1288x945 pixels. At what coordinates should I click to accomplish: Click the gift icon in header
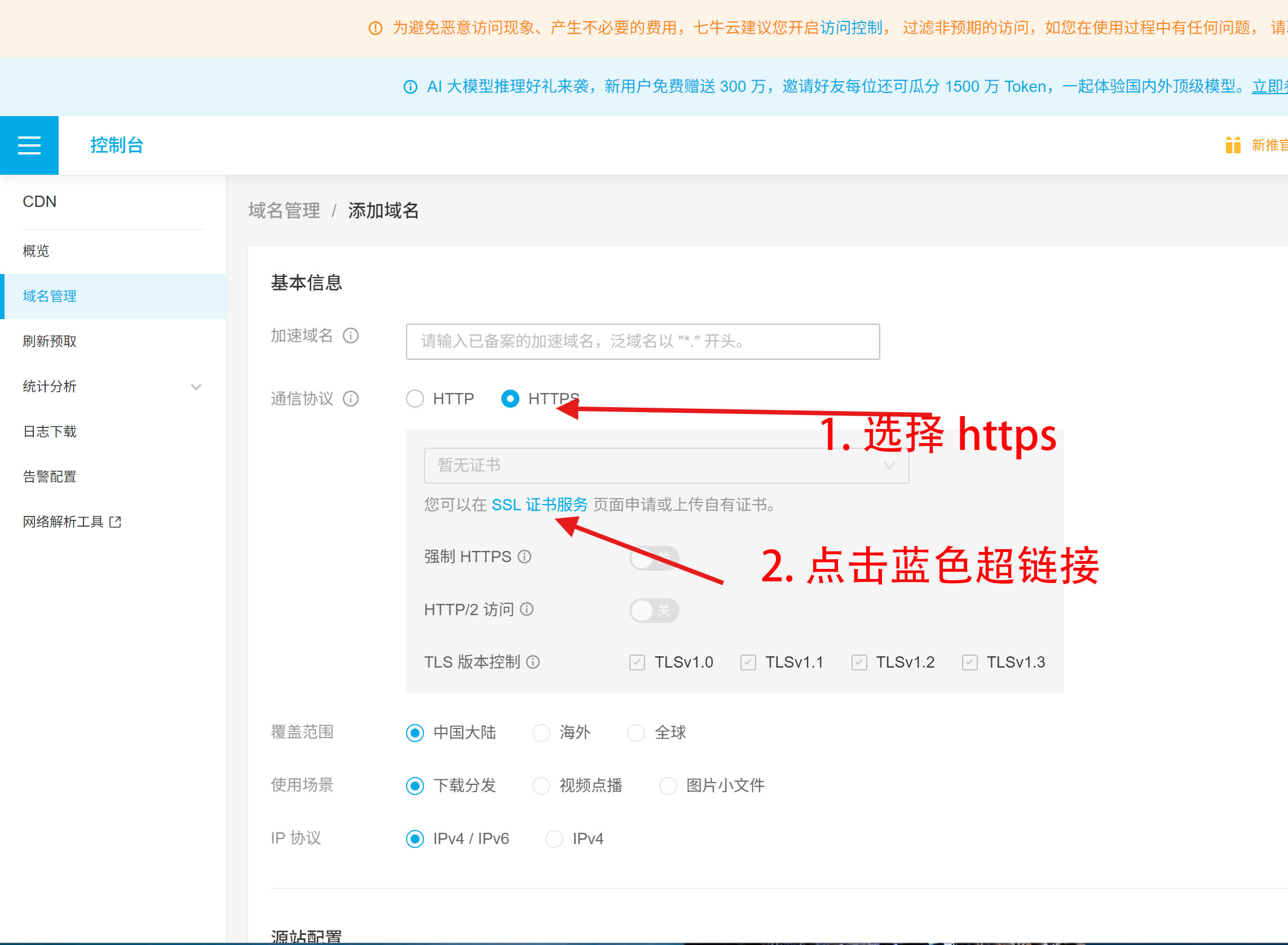tap(1233, 145)
